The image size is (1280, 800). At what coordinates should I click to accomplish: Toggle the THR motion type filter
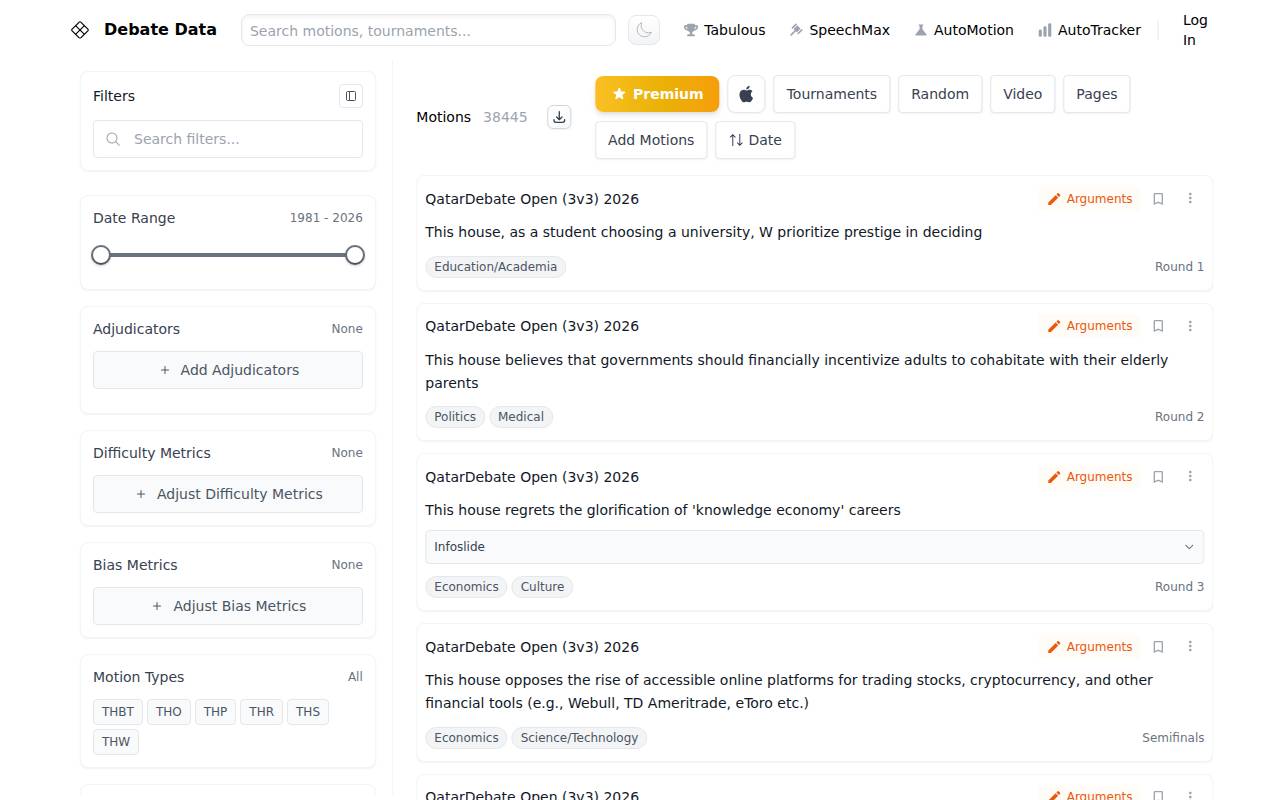(x=262, y=712)
